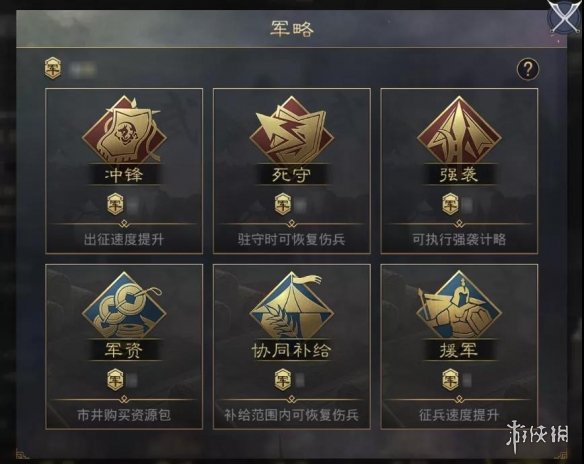This screenshot has height=464, width=584.
Task: Click the 死守 name label
Action: [292, 175]
